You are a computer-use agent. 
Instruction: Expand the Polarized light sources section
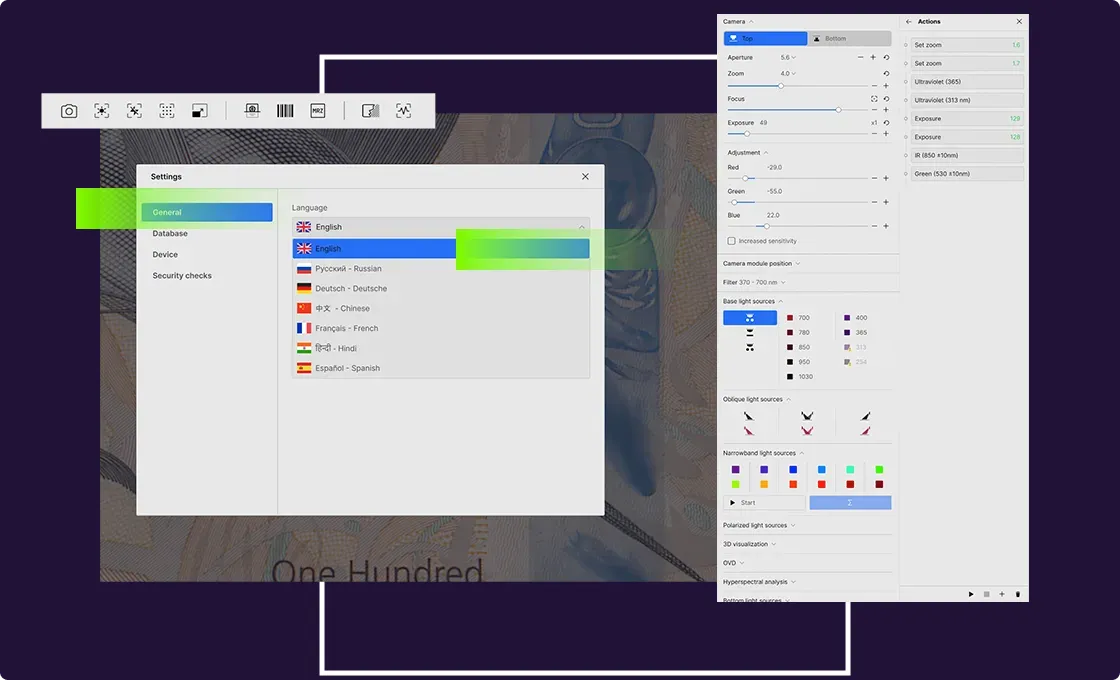[760, 525]
